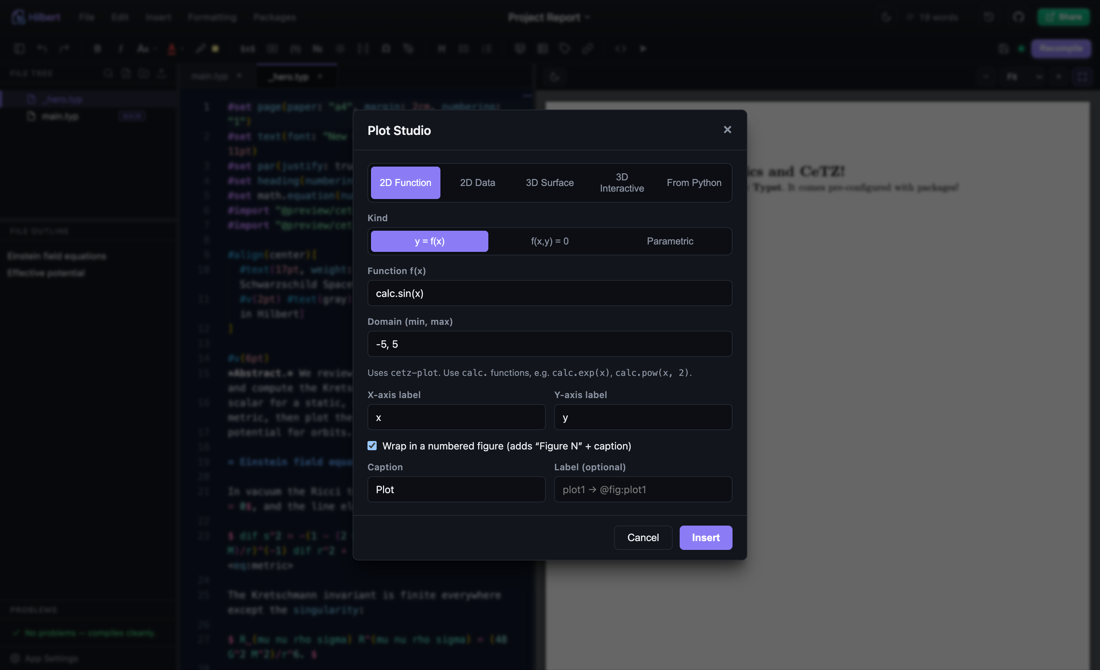The width and height of the screenshot is (1100, 670).
Task: Insert the plot into the document
Action: 706,537
